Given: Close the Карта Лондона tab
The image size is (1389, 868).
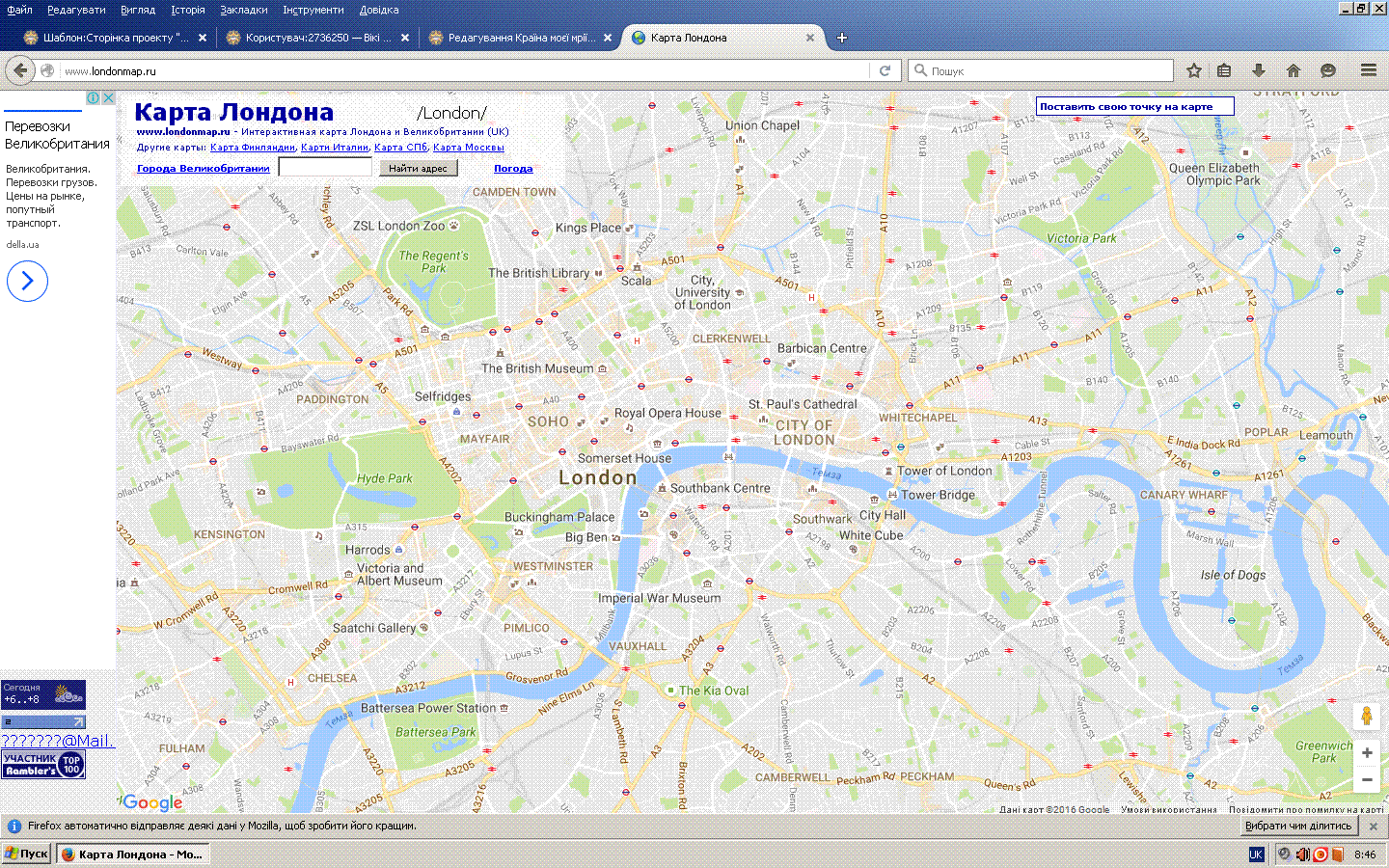Looking at the screenshot, I should click(810, 38).
